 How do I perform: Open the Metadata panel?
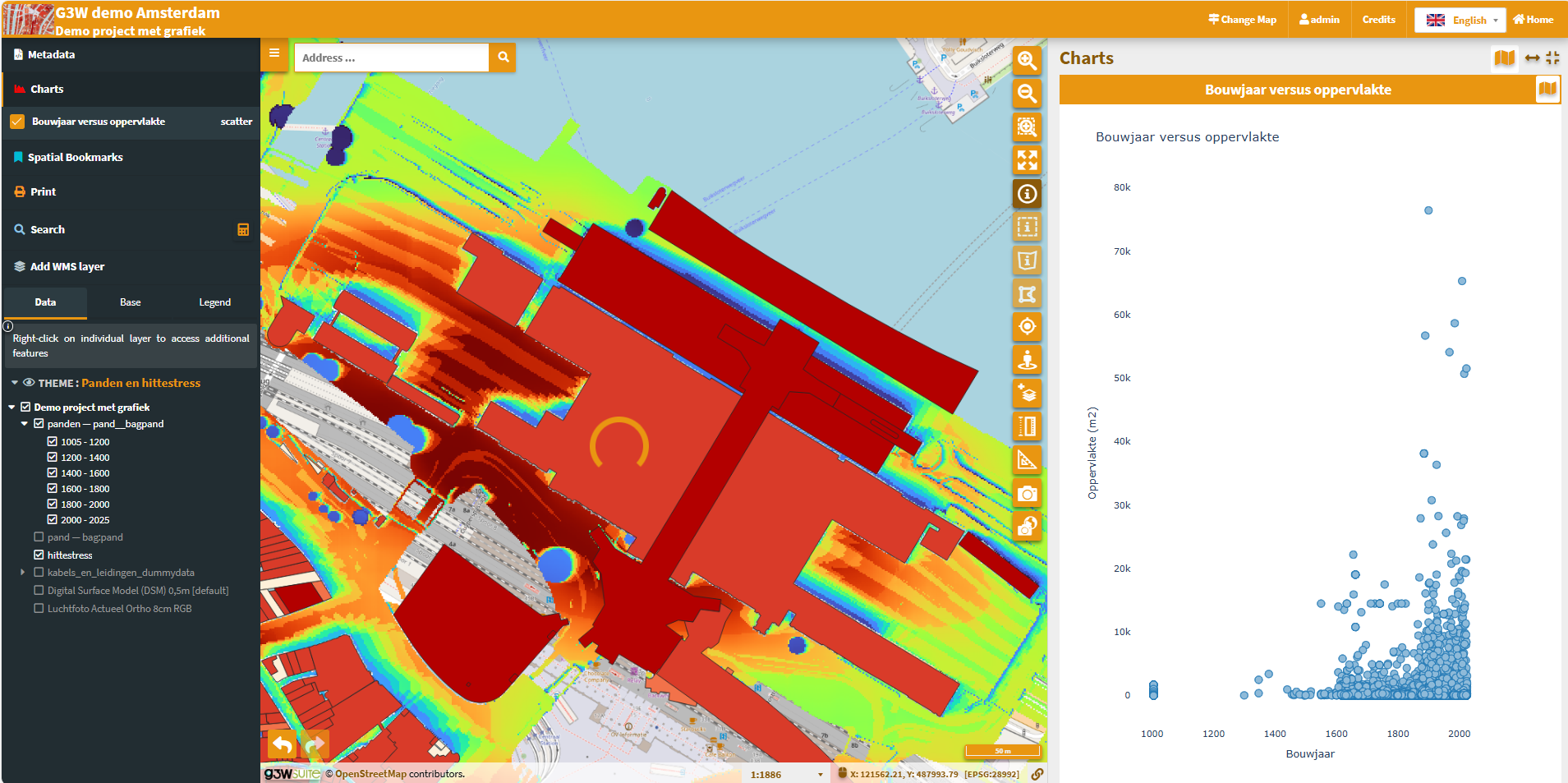point(131,55)
